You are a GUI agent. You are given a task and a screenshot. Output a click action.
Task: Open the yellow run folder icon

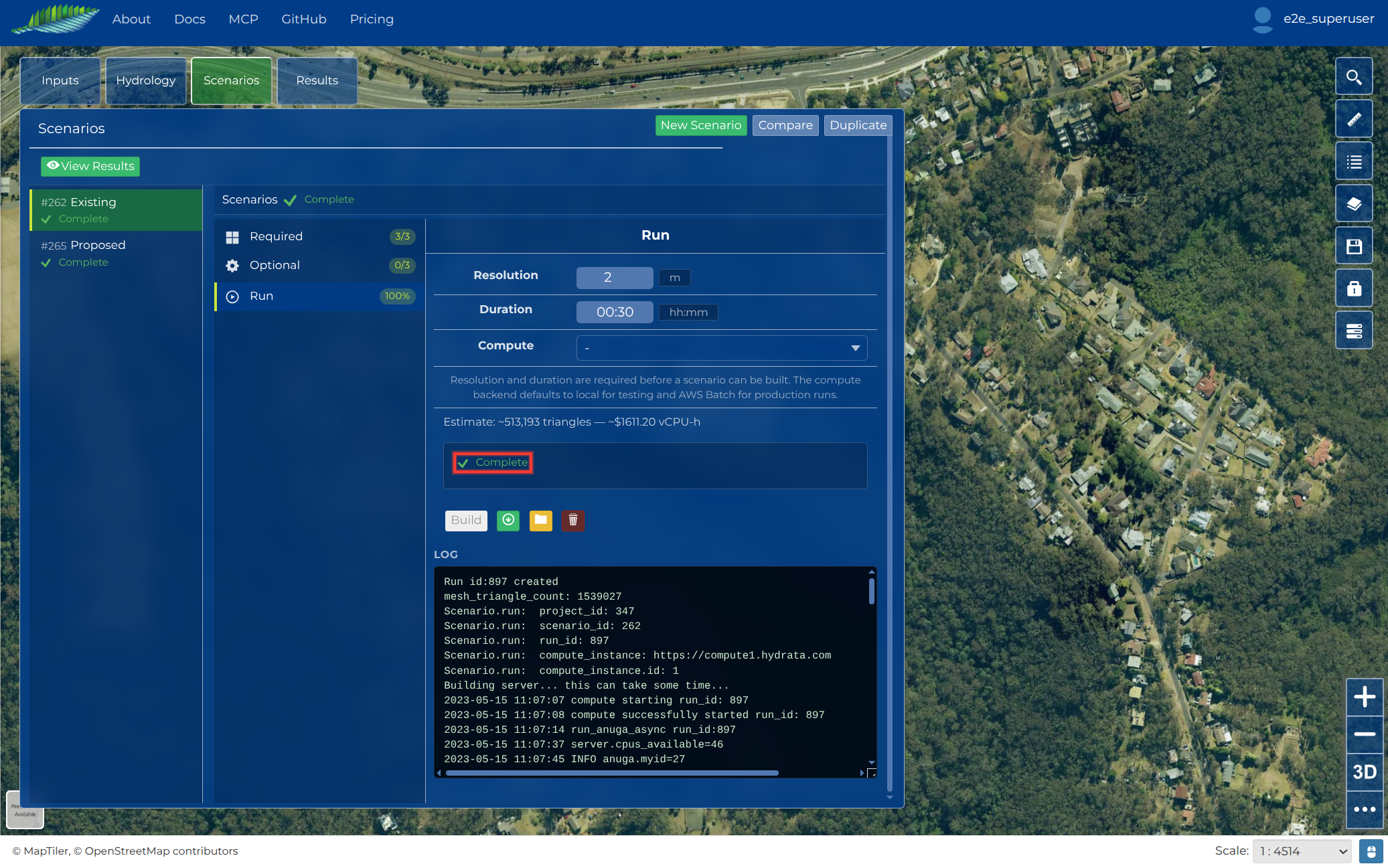tap(541, 520)
